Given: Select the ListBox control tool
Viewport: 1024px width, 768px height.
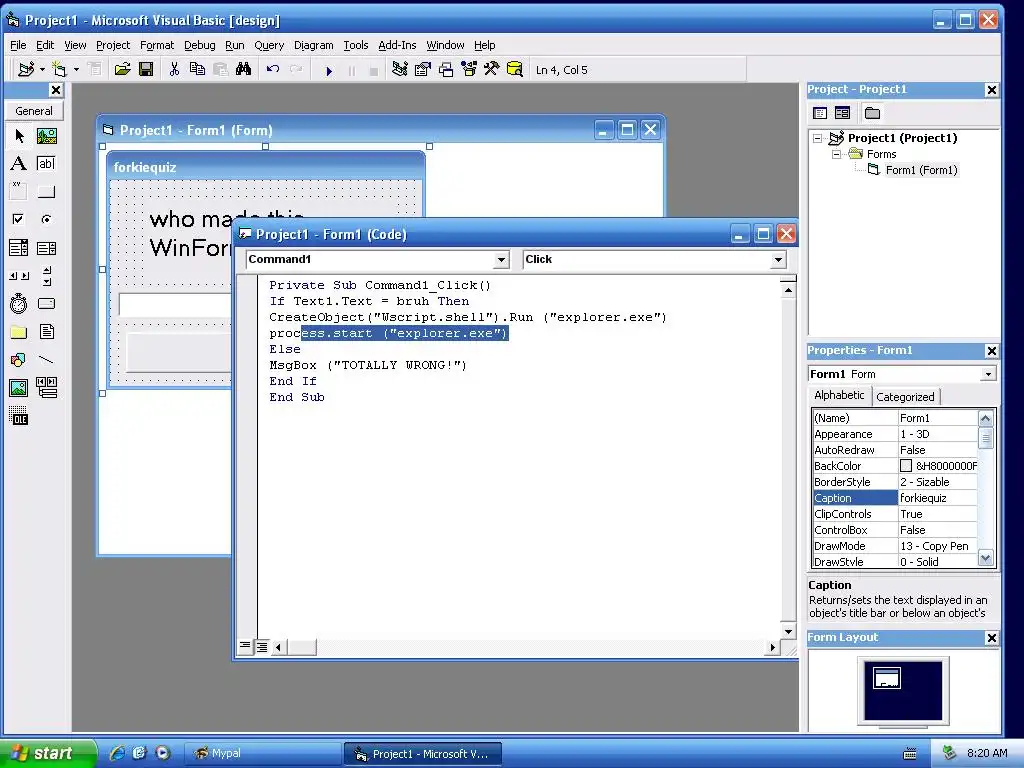Looking at the screenshot, I should click(x=46, y=248).
